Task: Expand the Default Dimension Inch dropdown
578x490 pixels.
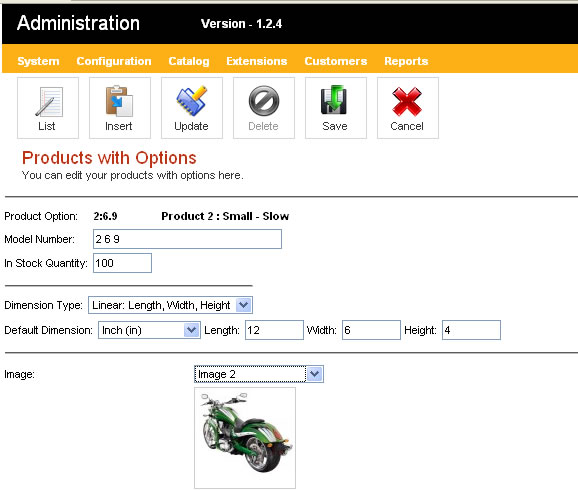Action: coord(149,330)
